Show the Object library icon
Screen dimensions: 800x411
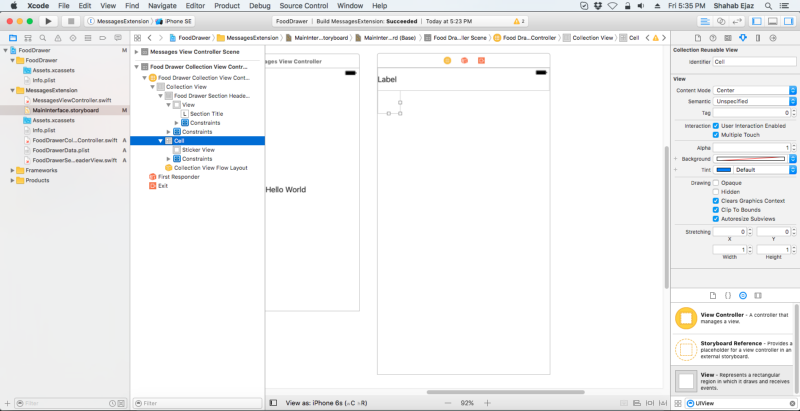coord(743,296)
